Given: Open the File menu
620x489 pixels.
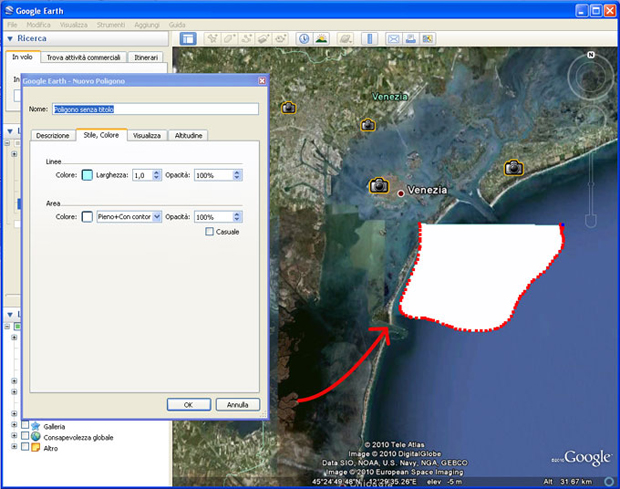Looking at the screenshot, I should [x=12, y=25].
